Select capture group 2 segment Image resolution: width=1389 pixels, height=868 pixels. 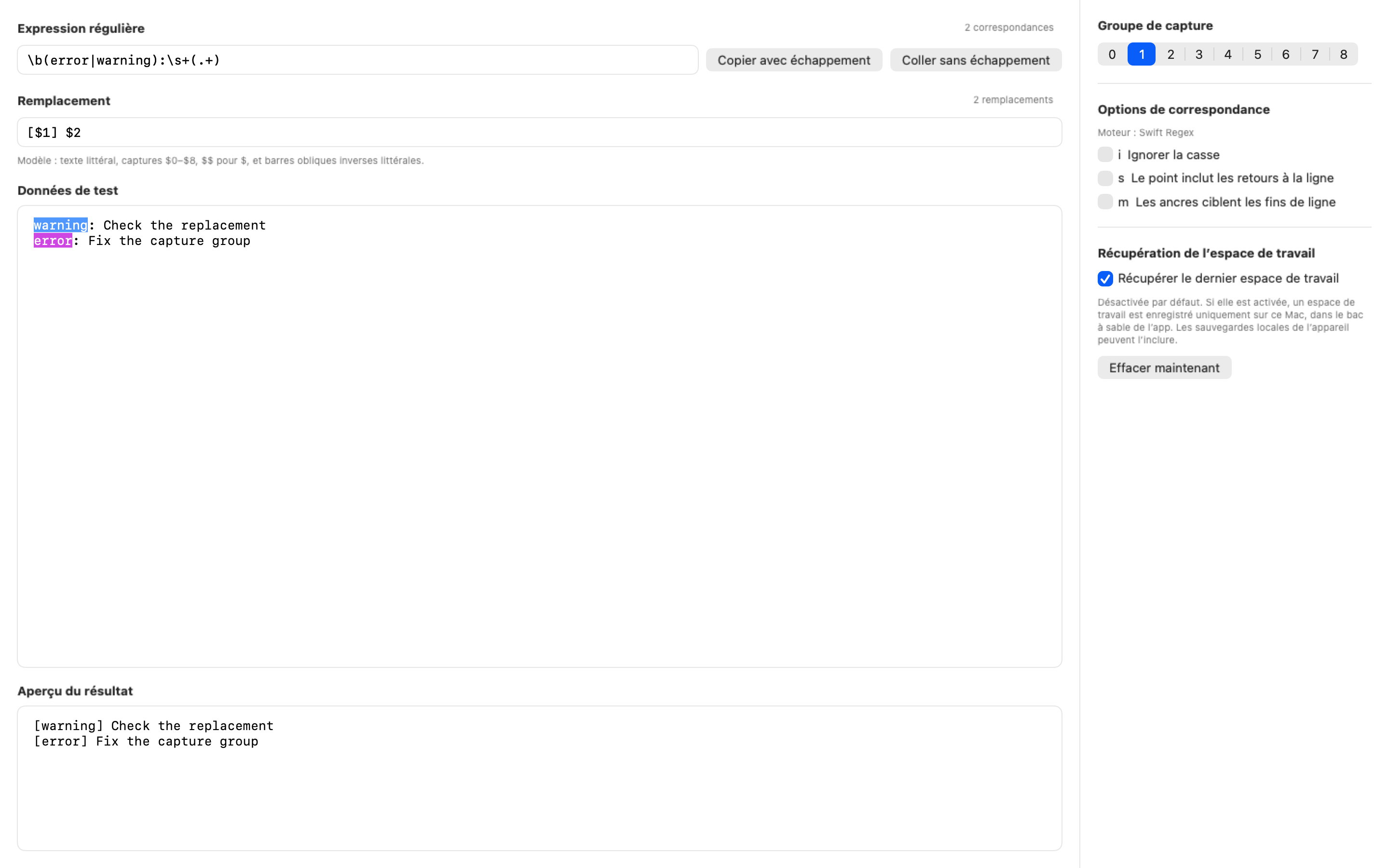(1171, 54)
